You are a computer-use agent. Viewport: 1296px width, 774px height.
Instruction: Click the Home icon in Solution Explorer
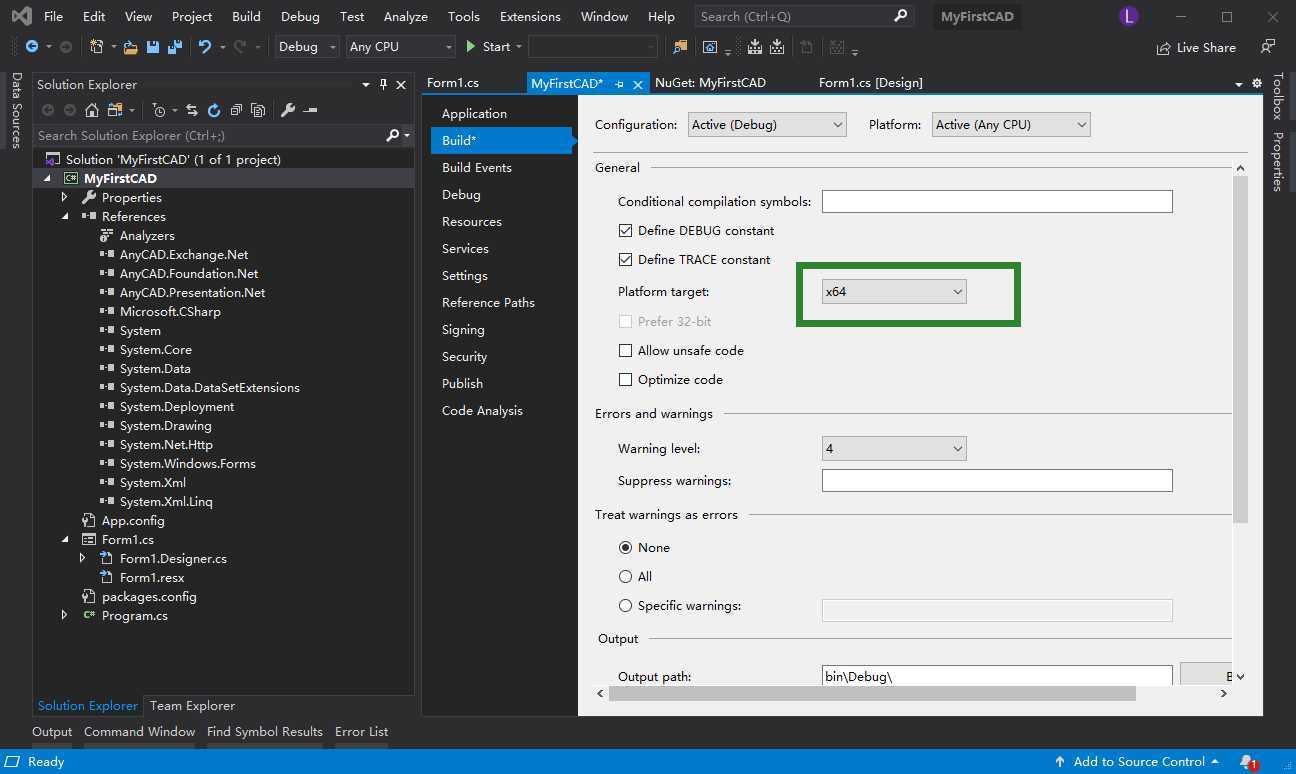[92, 110]
